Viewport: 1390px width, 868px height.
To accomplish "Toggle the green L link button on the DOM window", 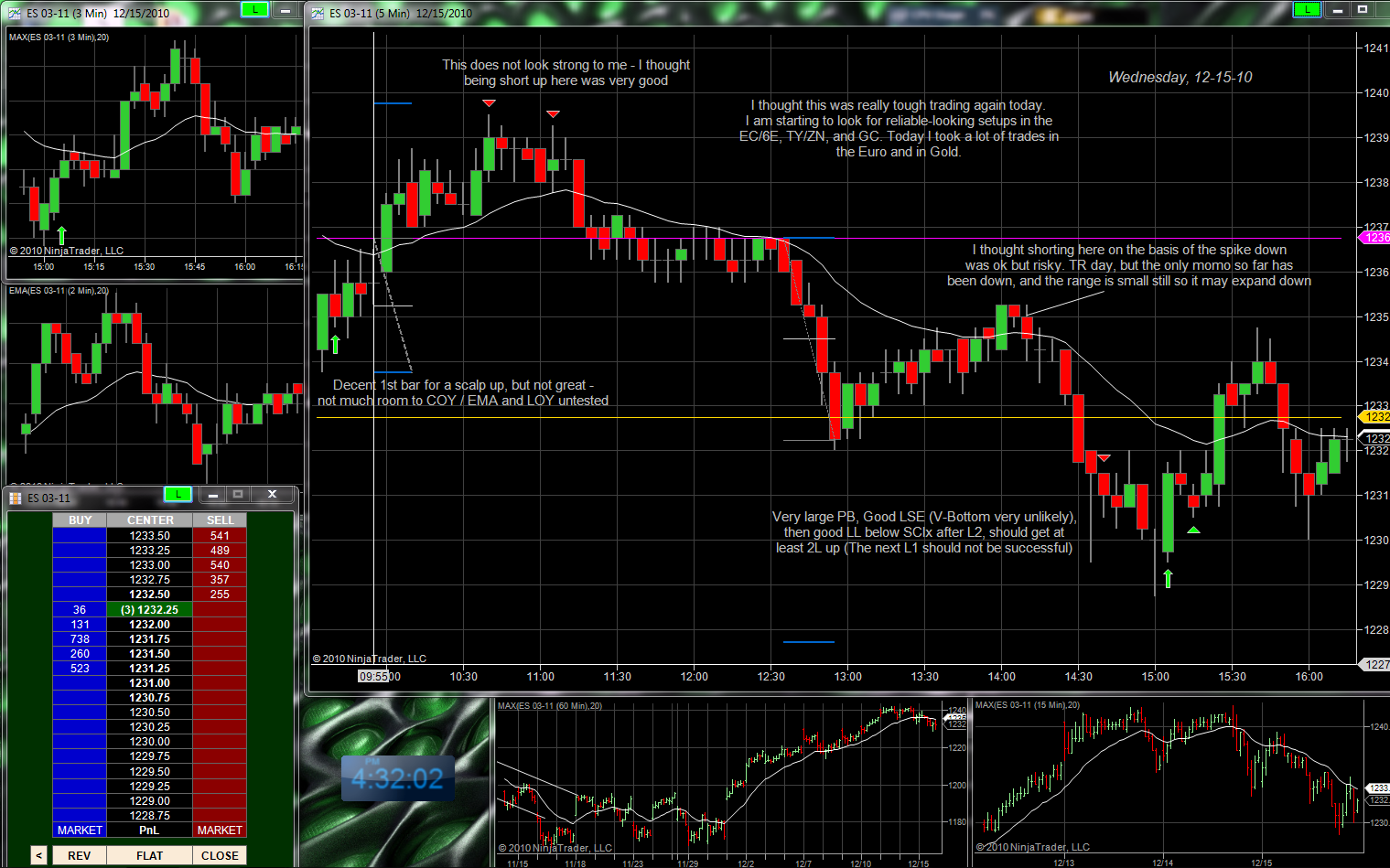I will click(177, 495).
